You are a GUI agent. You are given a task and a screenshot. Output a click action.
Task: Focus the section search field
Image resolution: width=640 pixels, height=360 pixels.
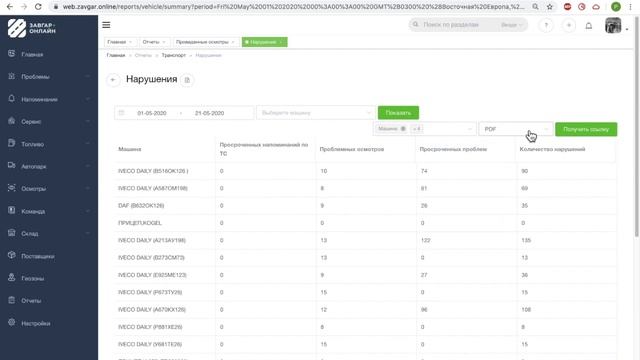coord(457,25)
